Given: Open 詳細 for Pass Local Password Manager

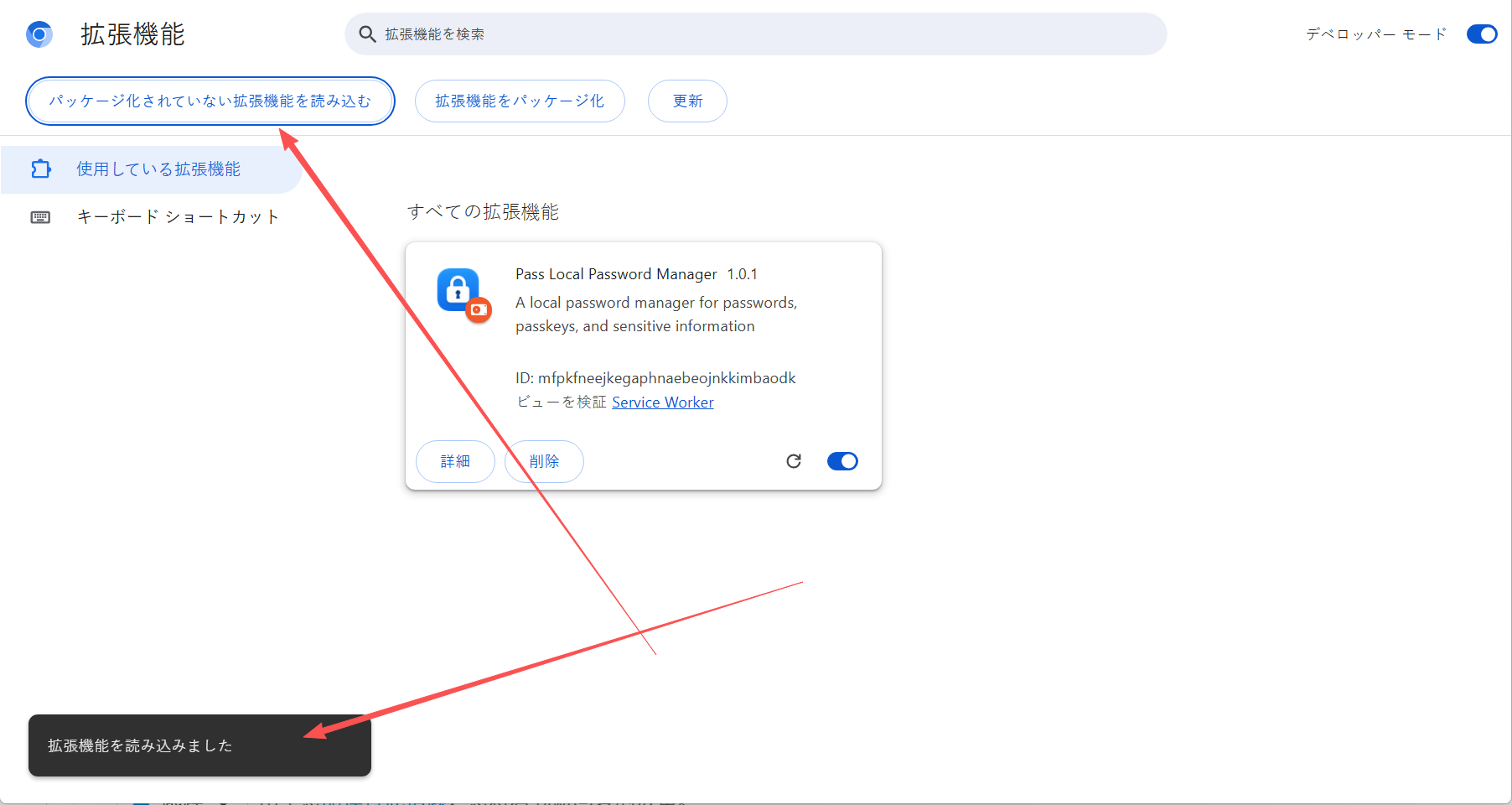Looking at the screenshot, I should click(x=455, y=461).
